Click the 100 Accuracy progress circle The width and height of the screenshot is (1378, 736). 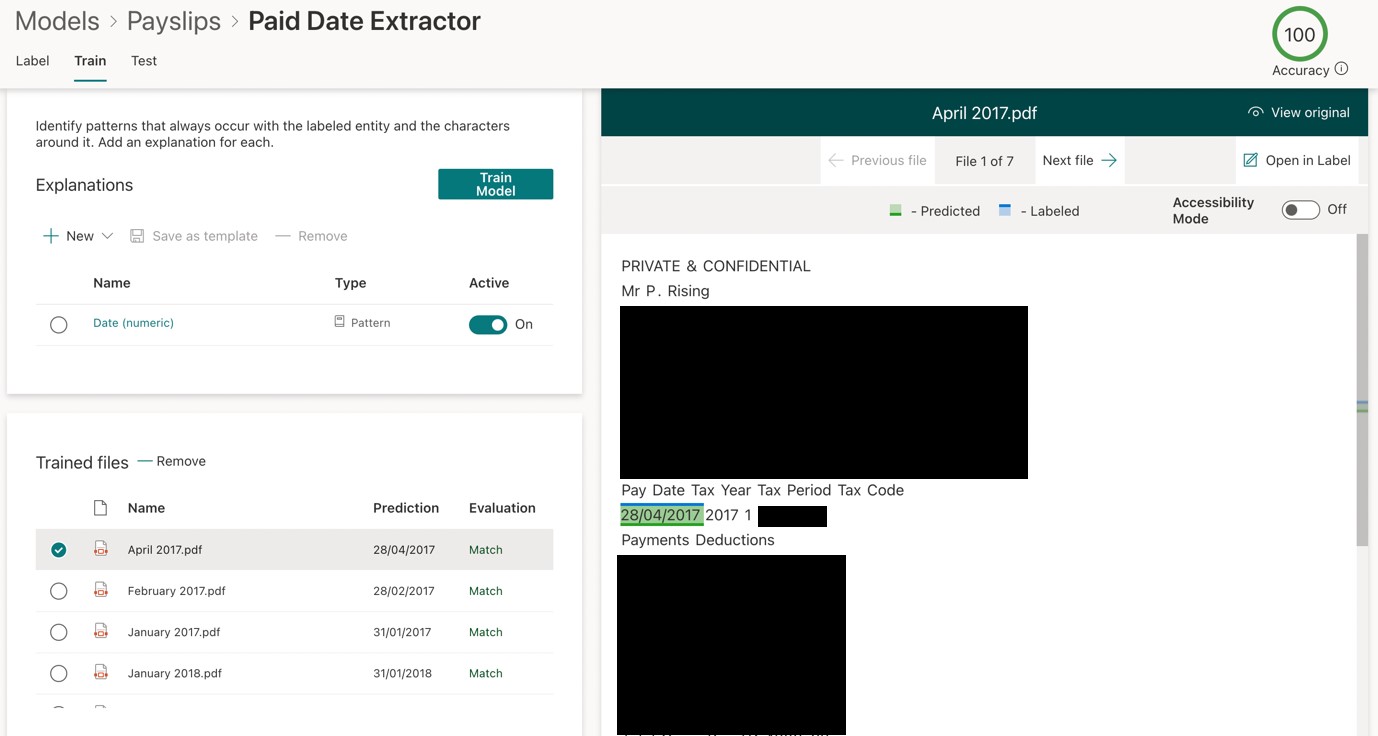click(x=1299, y=34)
